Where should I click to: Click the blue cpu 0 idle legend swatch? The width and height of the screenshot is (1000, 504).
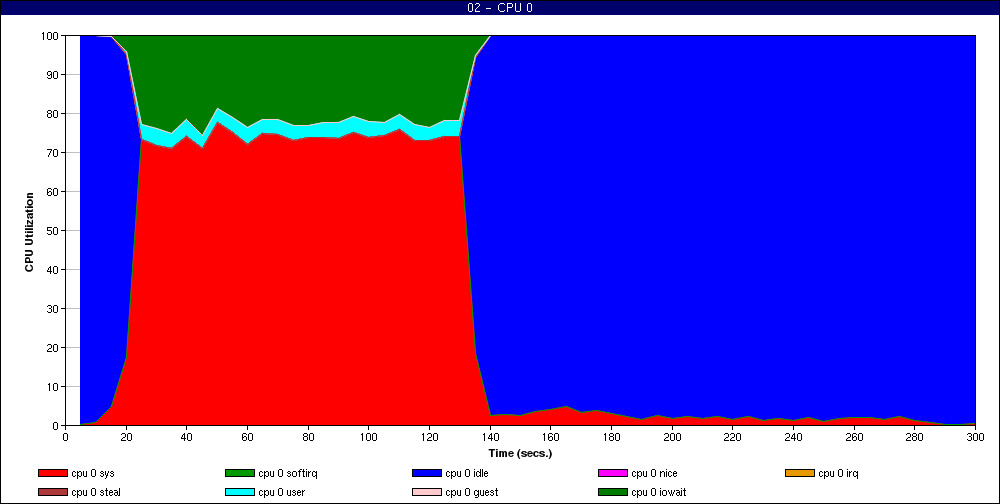427,473
